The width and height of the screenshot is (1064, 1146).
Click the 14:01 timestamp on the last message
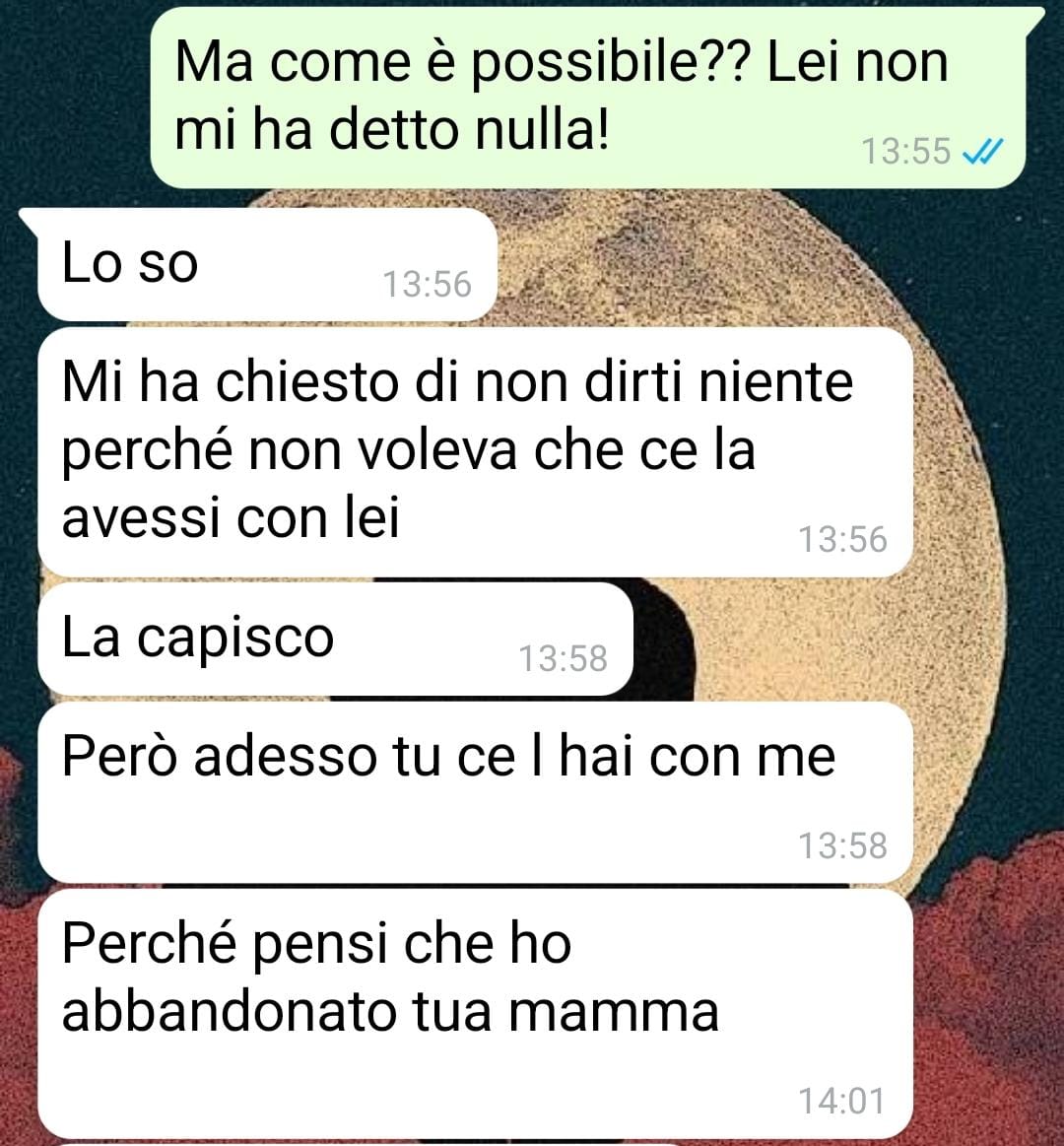point(842,1101)
